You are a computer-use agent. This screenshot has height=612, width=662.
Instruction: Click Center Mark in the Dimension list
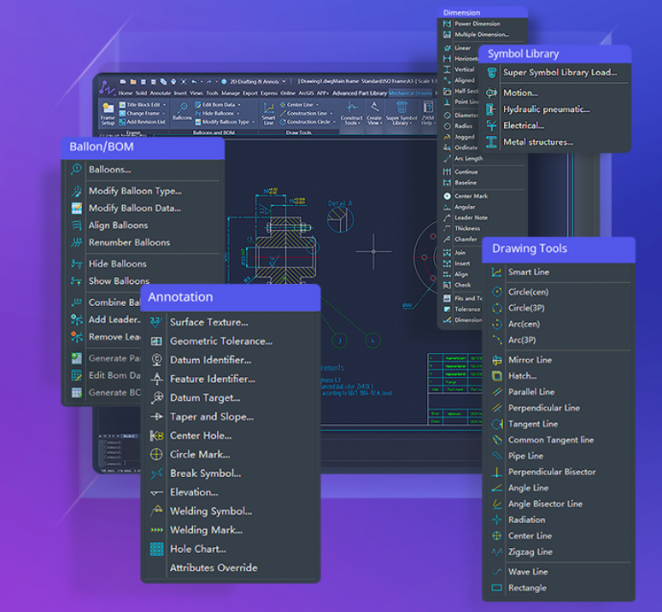click(x=471, y=196)
